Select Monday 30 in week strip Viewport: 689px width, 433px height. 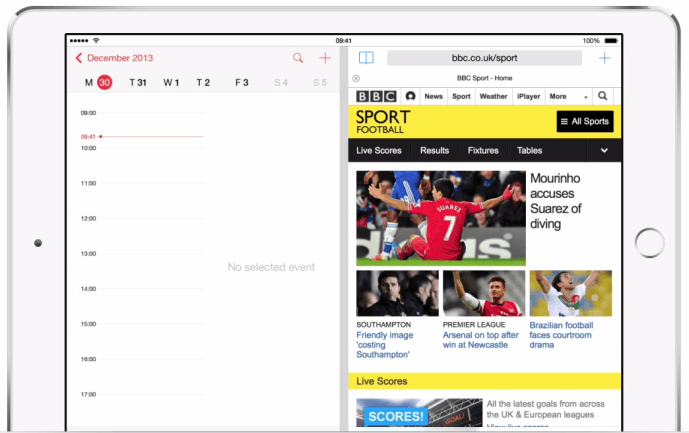98,82
